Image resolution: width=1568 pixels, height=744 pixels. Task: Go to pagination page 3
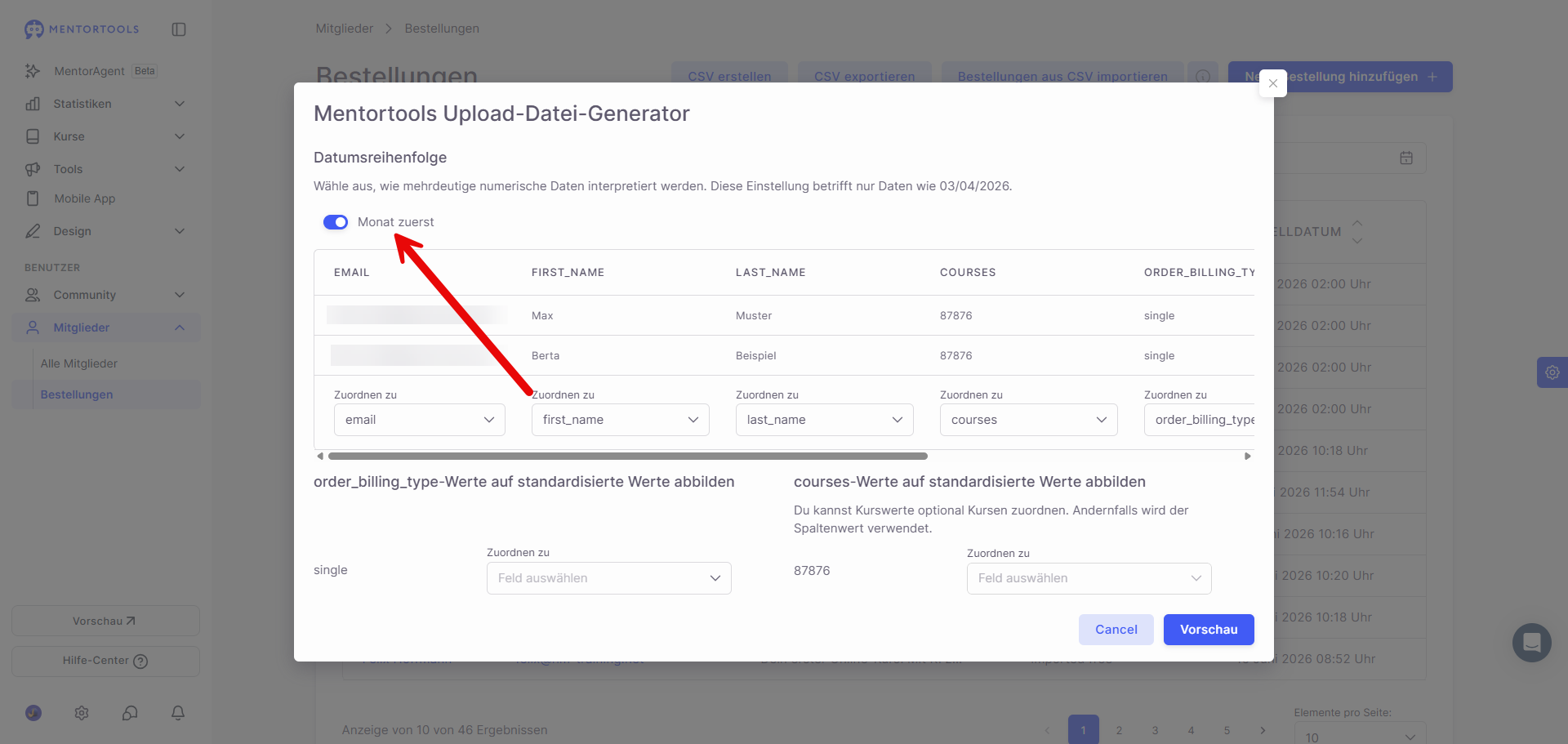pos(1156,730)
